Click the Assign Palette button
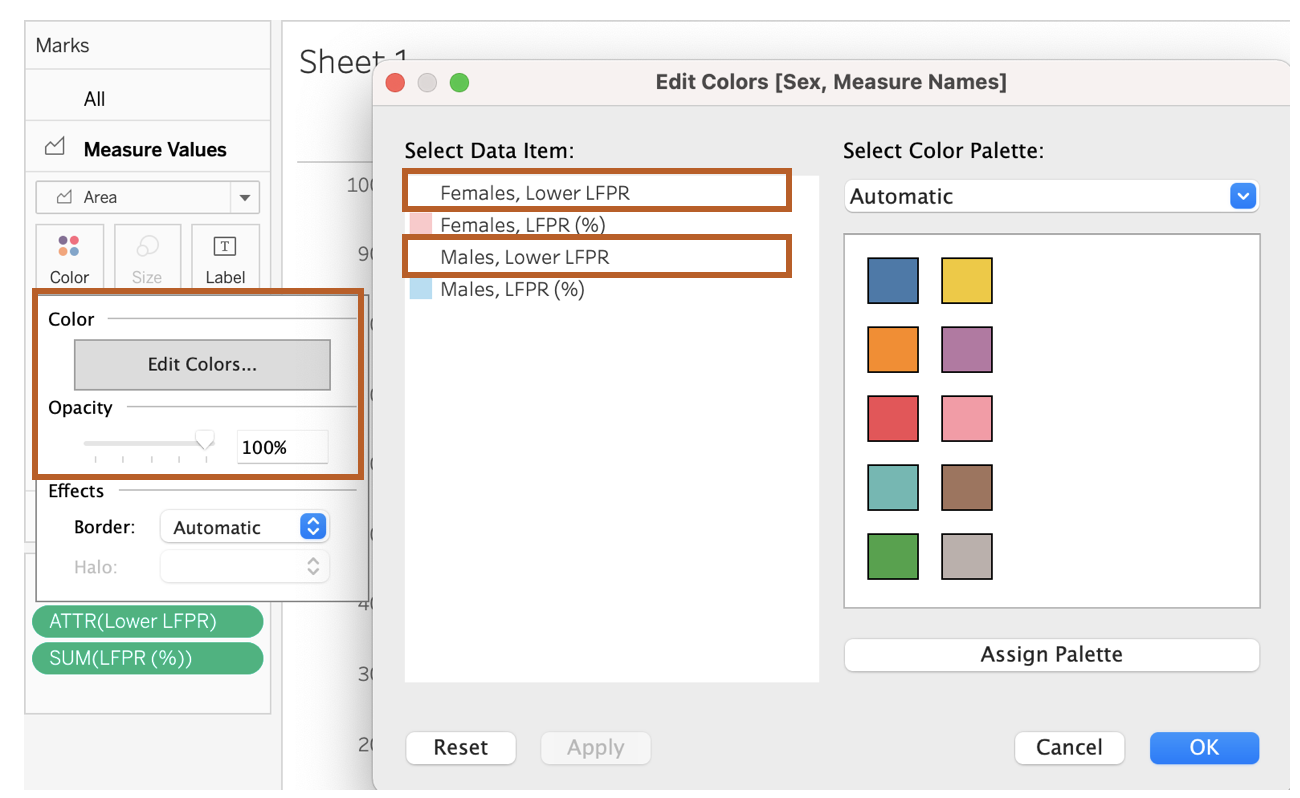Screen dimensions: 1300x798 (1051, 655)
